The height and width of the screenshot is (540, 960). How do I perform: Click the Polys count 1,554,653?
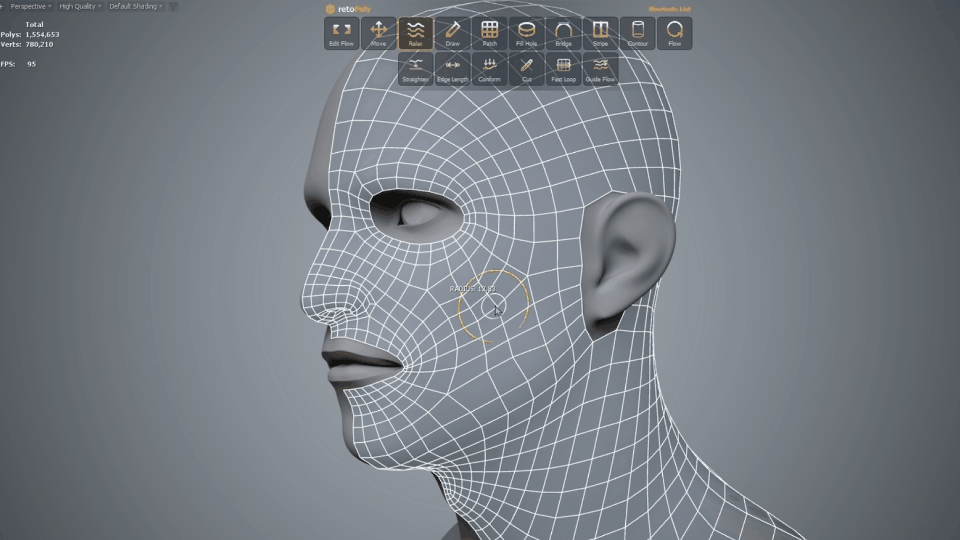point(42,34)
